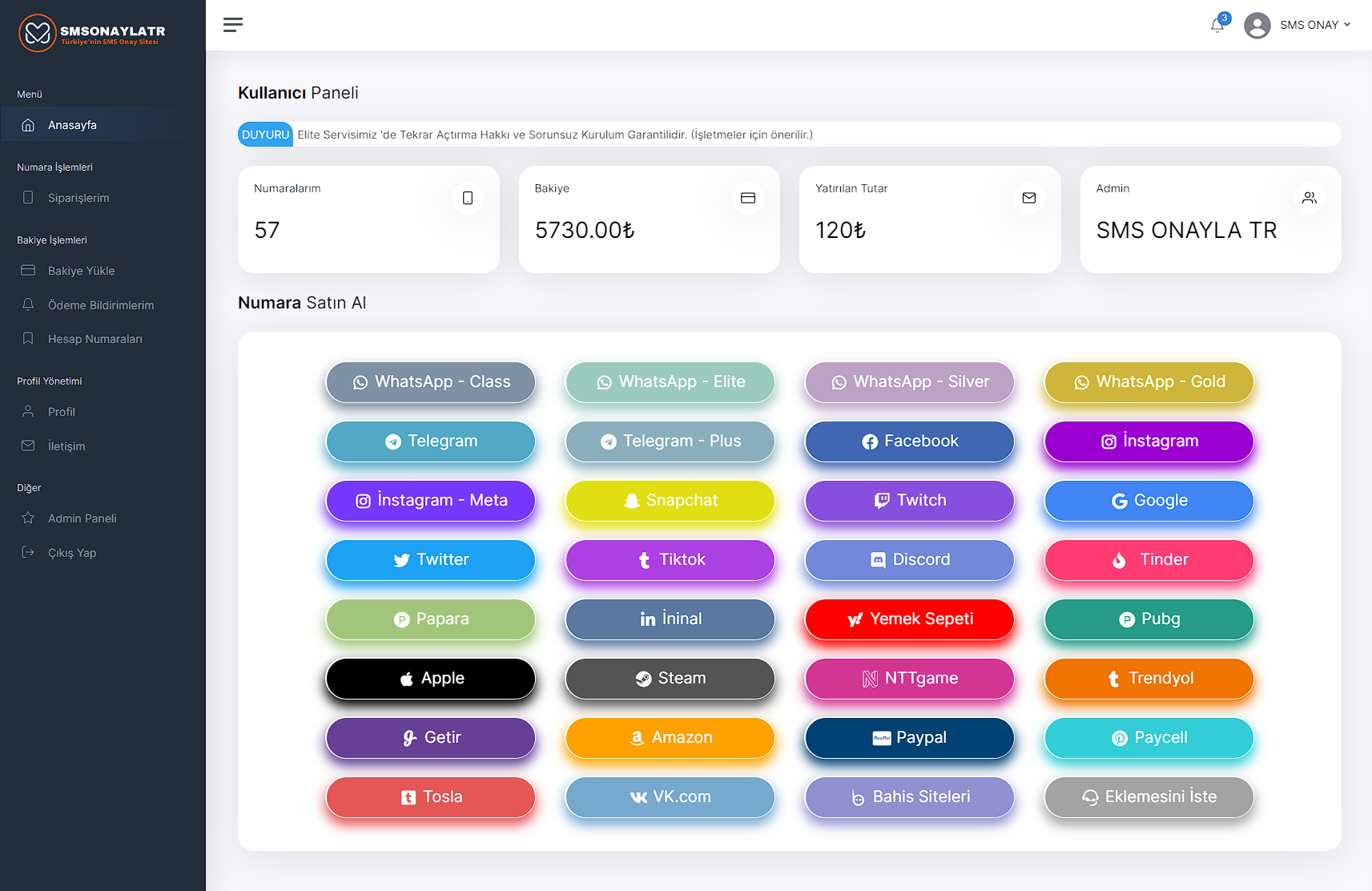Select the Steam service button
Viewport: 1372px width, 891px height.
(670, 679)
